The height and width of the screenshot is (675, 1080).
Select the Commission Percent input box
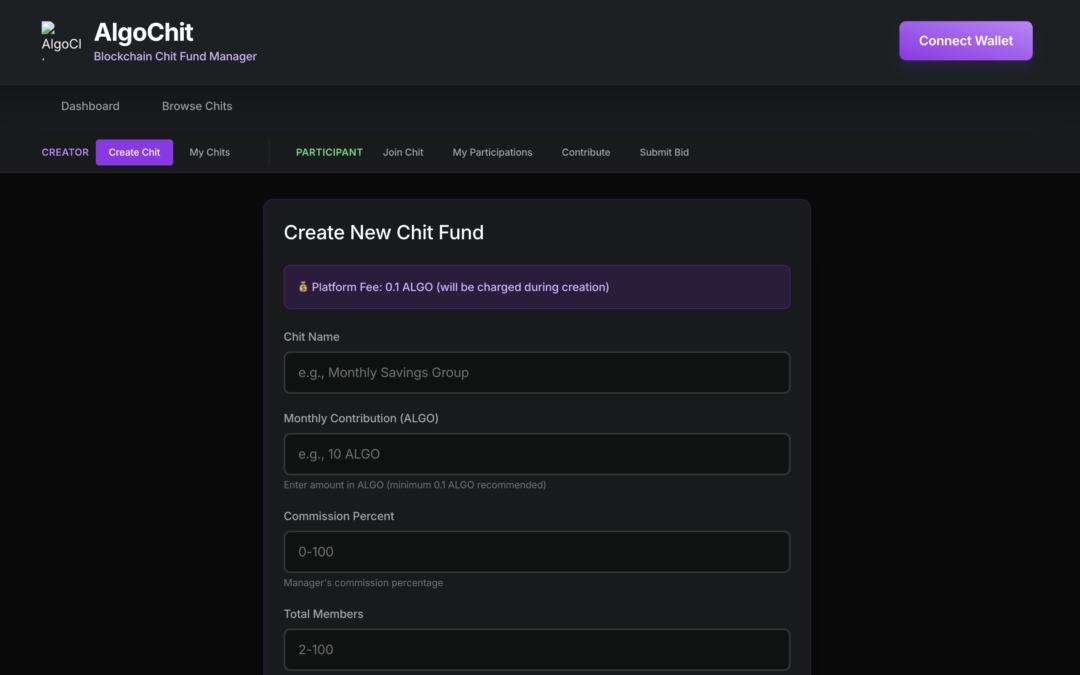[536, 552]
